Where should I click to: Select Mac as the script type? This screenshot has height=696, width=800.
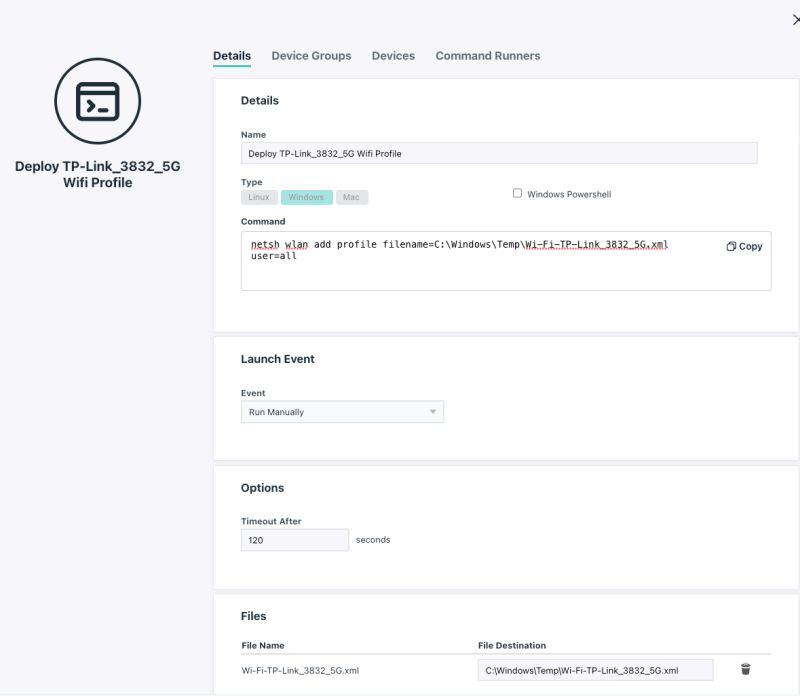351,197
